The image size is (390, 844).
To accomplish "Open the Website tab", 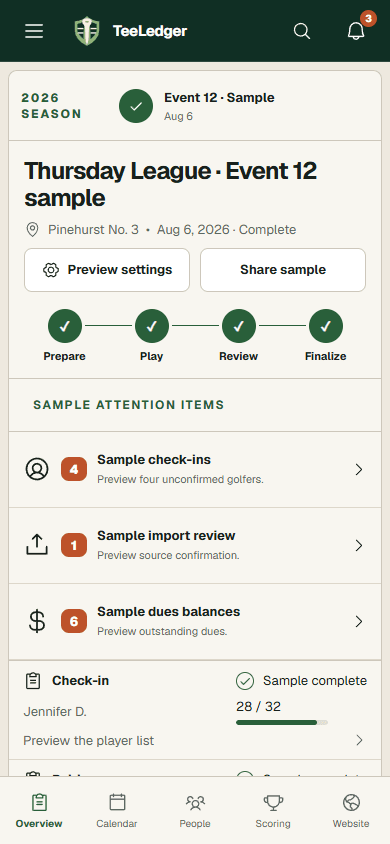I will click(351, 810).
